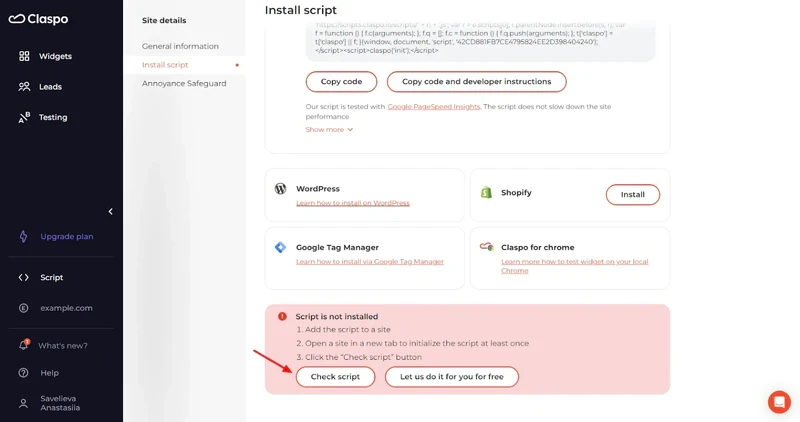Select Widgets in the sidebar
The image size is (800, 422).
tap(55, 56)
